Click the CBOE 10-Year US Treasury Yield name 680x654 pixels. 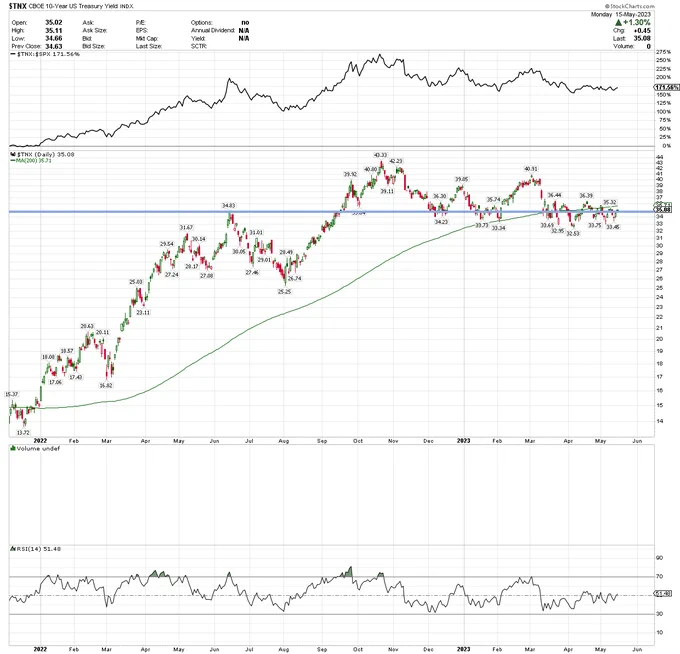(x=75, y=6)
